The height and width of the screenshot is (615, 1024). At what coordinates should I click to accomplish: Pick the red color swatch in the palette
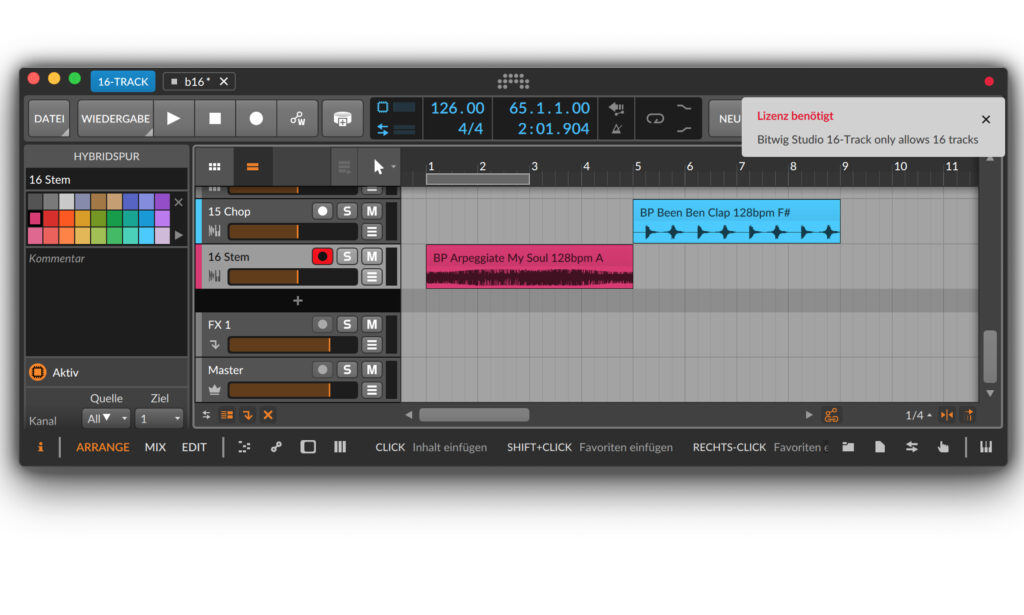[x=51, y=218]
